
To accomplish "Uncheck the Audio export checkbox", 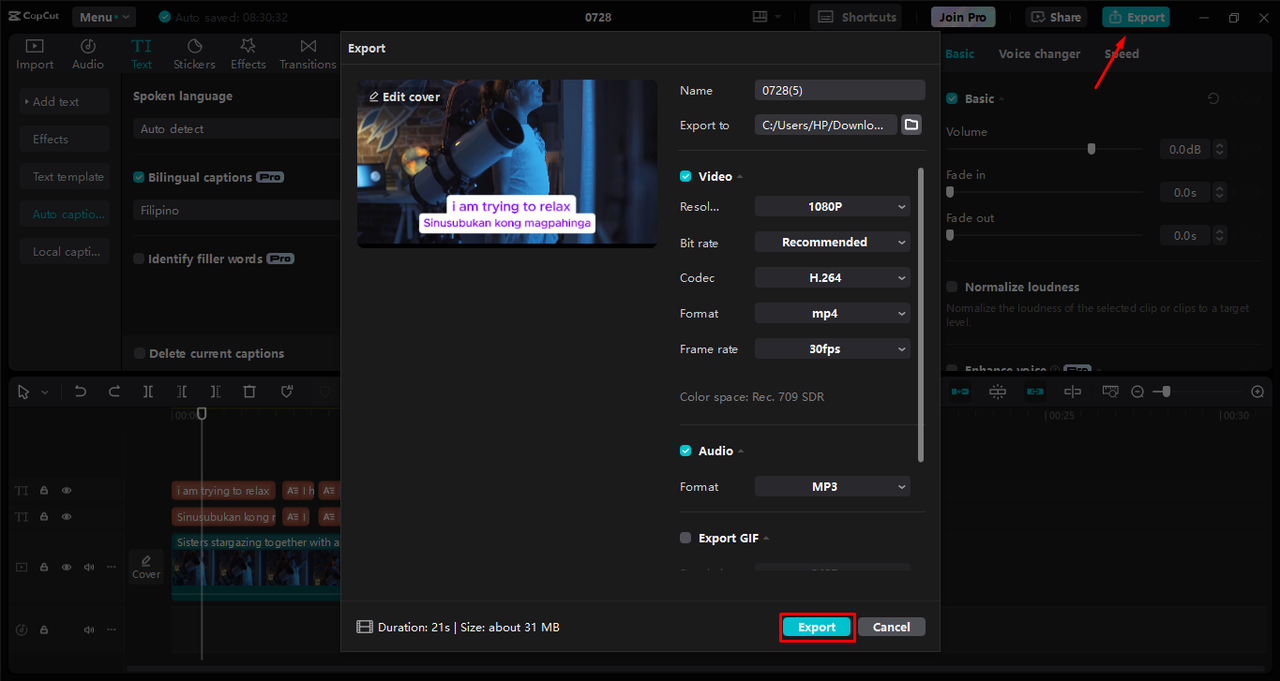I will [685, 451].
